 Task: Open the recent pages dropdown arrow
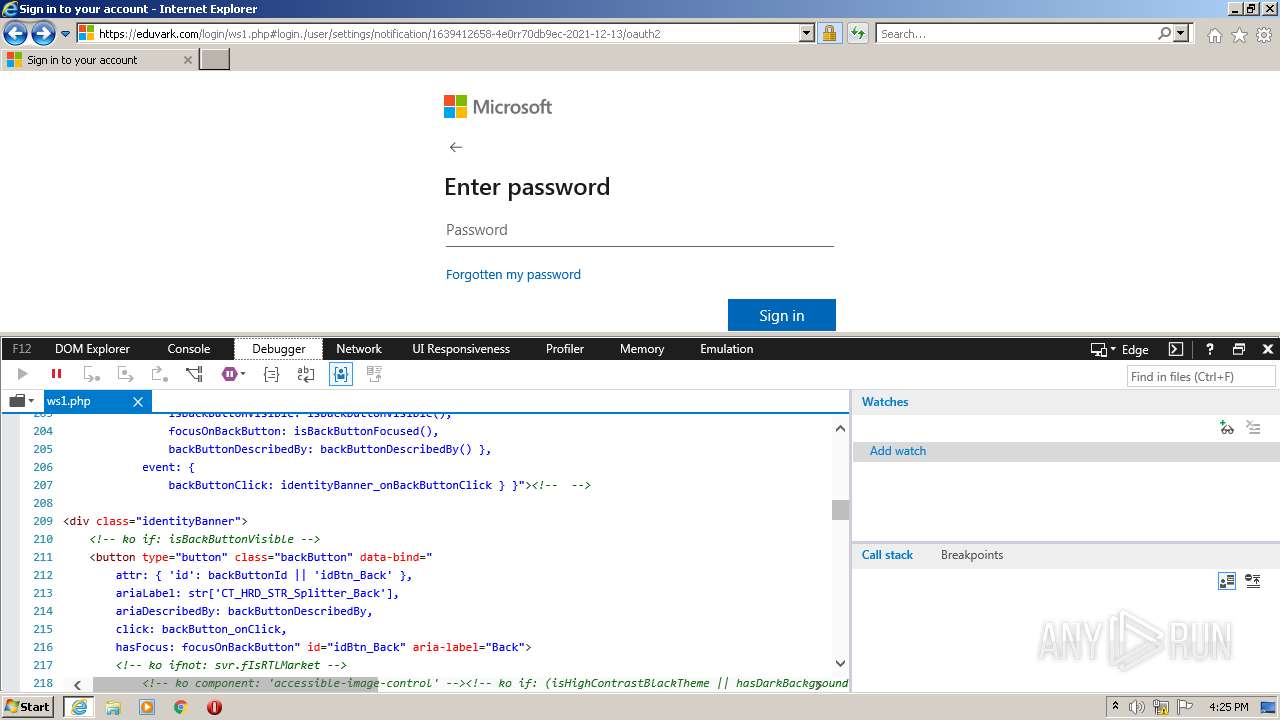point(66,34)
